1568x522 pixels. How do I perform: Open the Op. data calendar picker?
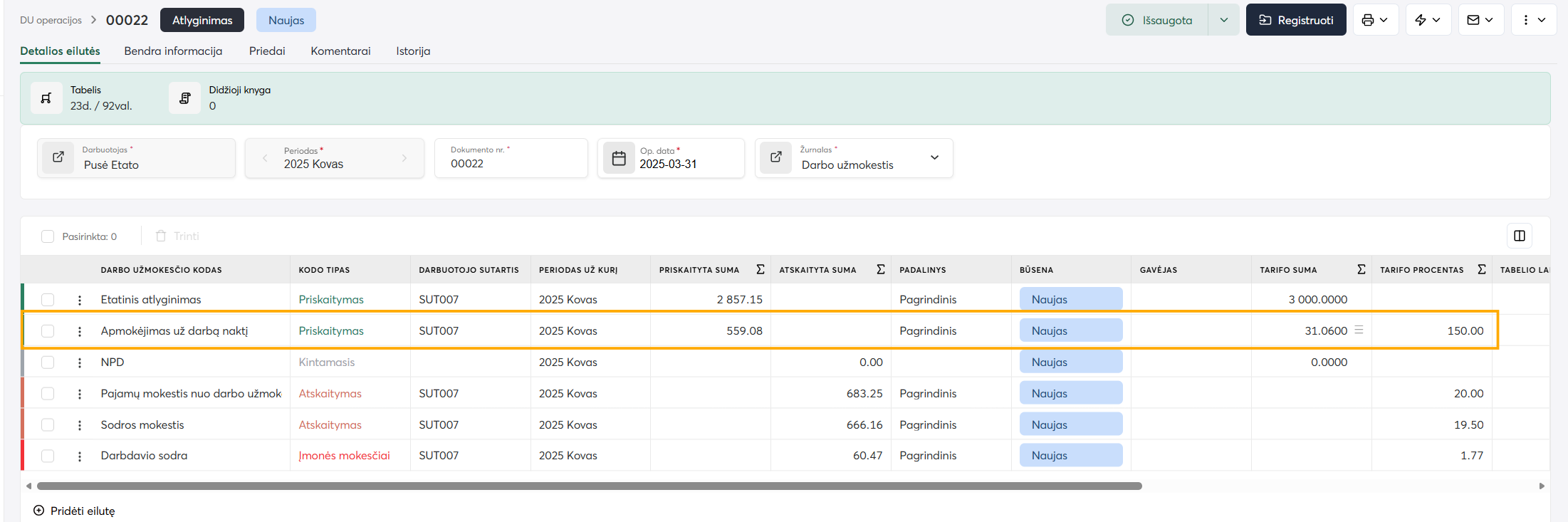point(619,158)
